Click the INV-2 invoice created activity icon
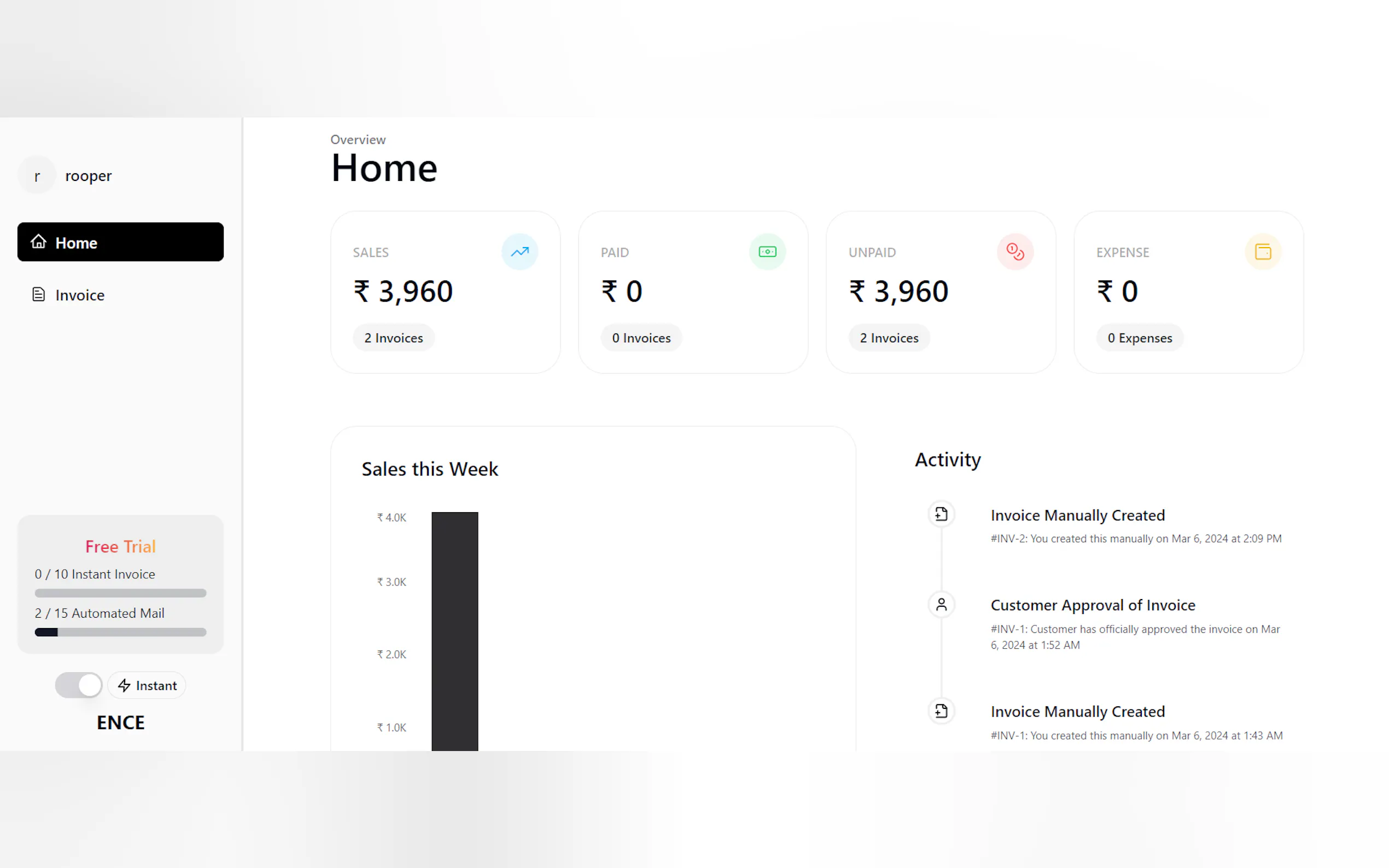Screen dimensions: 1389x868 coord(941,514)
